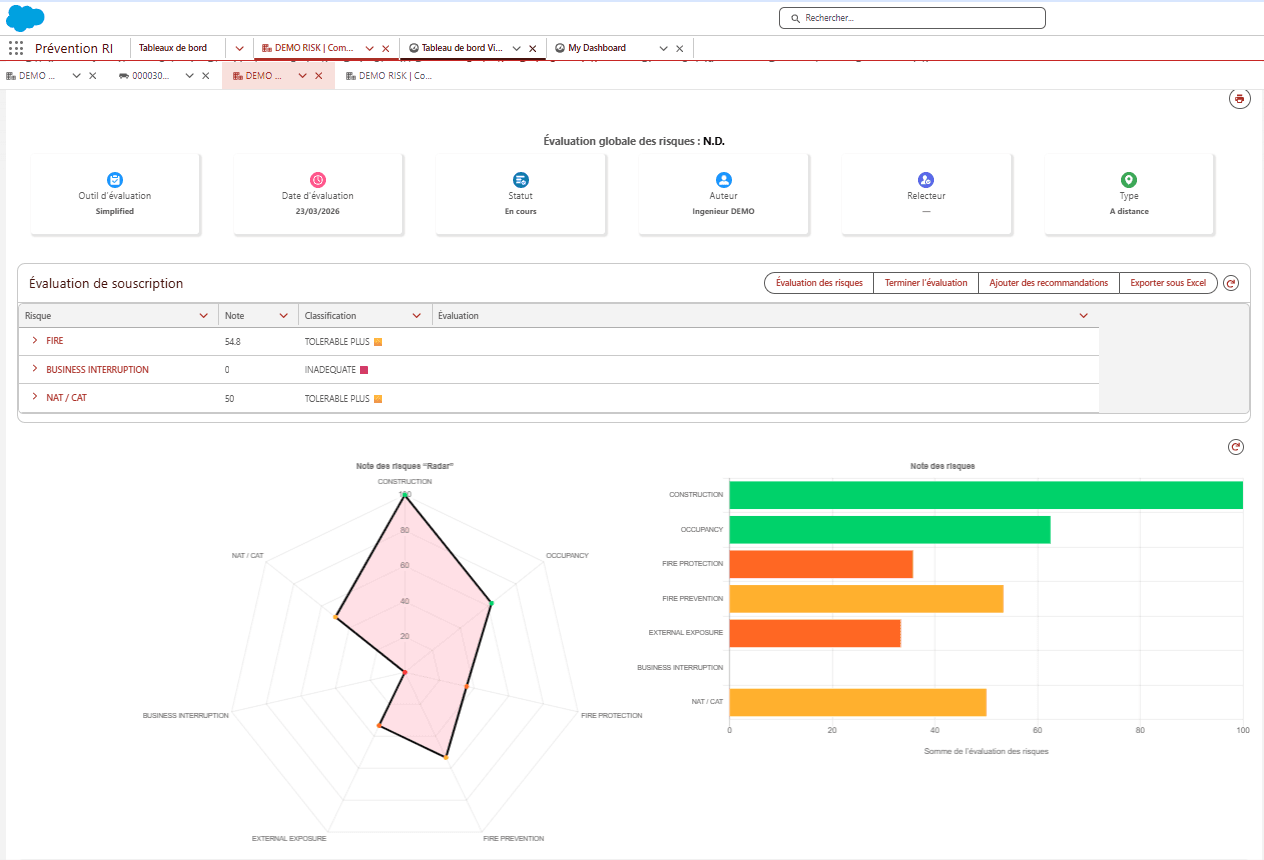The width and height of the screenshot is (1264, 860).
Task: Click the Relecteur user icon
Action: pyautogui.click(x=926, y=180)
